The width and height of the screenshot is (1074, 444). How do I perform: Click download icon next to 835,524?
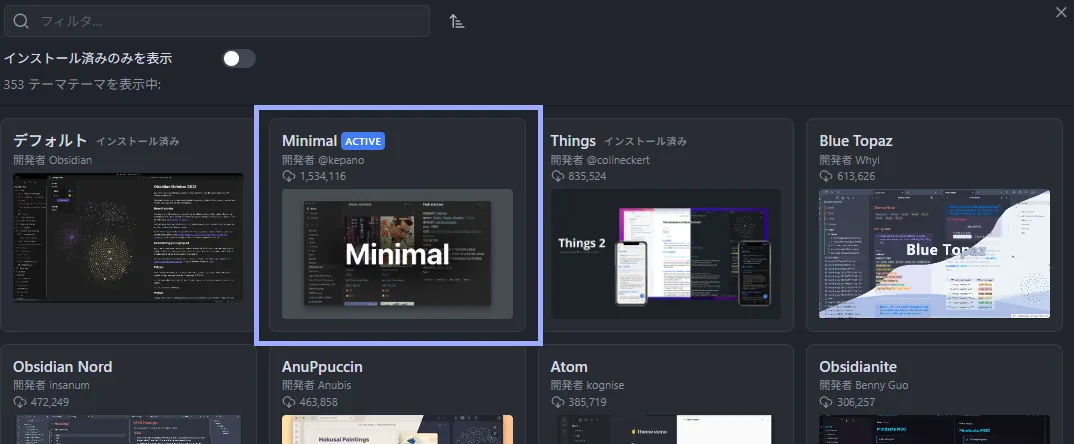pyautogui.click(x=557, y=176)
